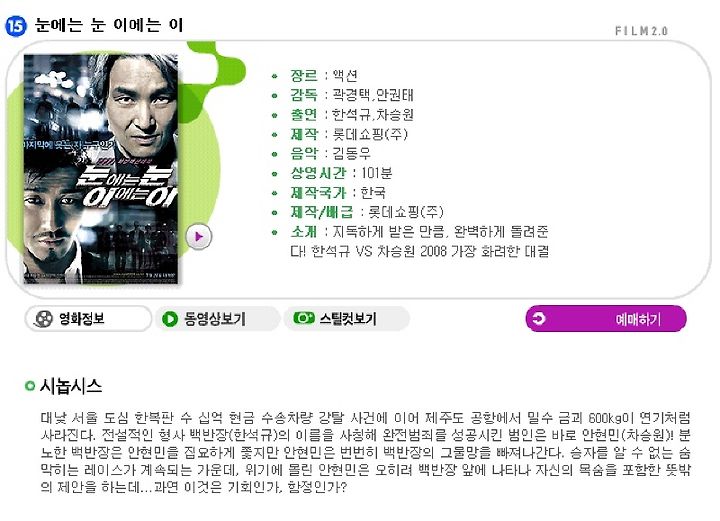
Task: Click the 시놉시스 section heading
Action: click(x=71, y=386)
